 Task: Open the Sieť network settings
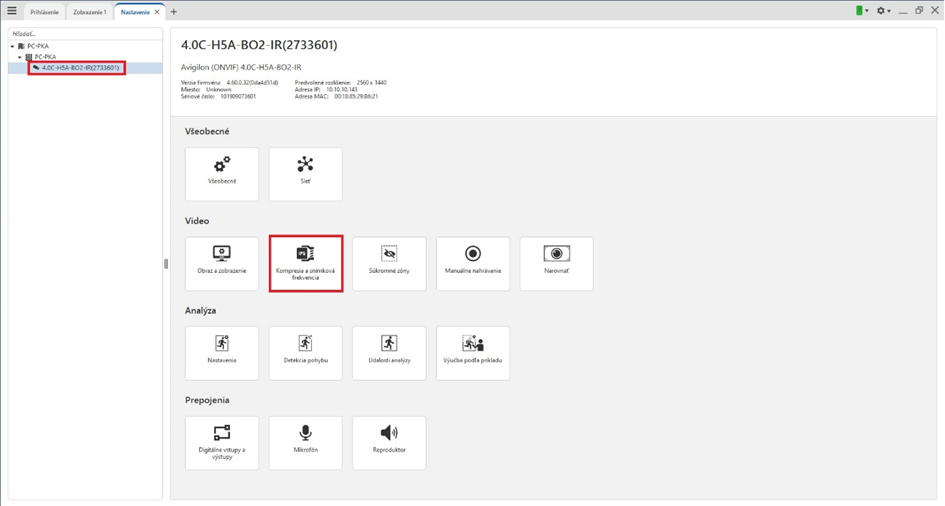point(305,174)
